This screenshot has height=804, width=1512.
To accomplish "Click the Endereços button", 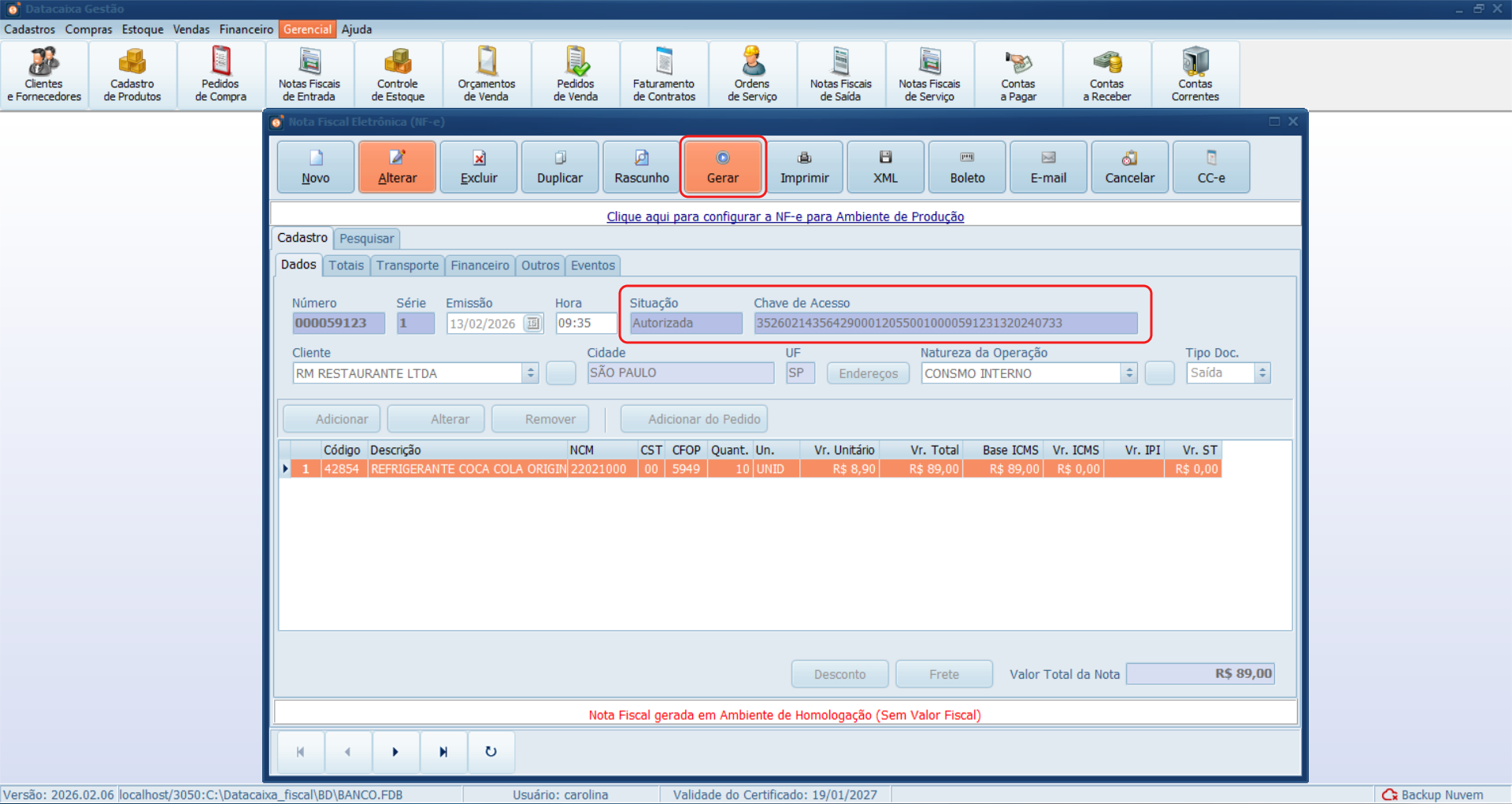I will coord(868,373).
